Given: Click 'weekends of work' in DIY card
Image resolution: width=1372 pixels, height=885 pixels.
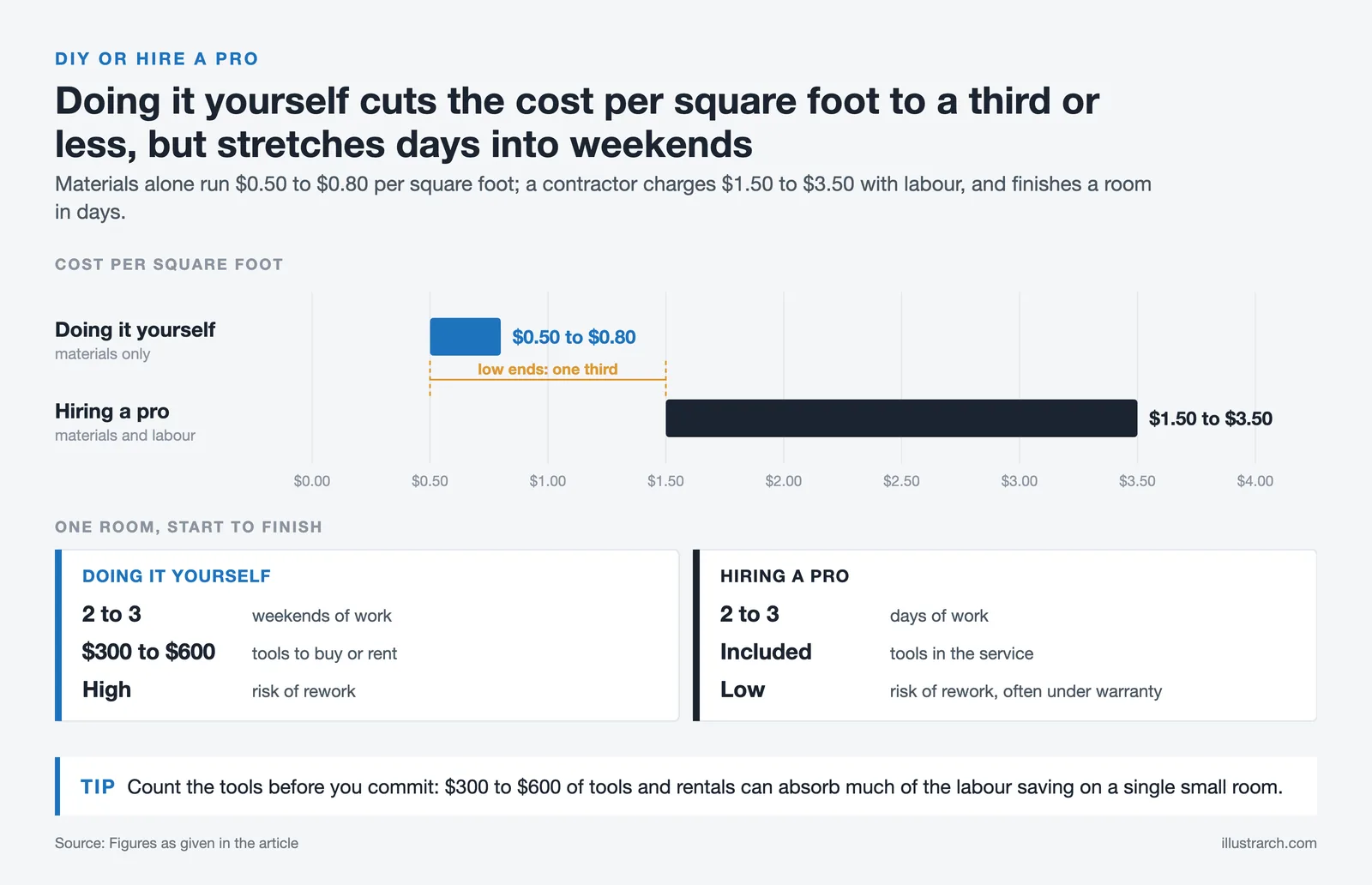Looking at the screenshot, I should (322, 616).
